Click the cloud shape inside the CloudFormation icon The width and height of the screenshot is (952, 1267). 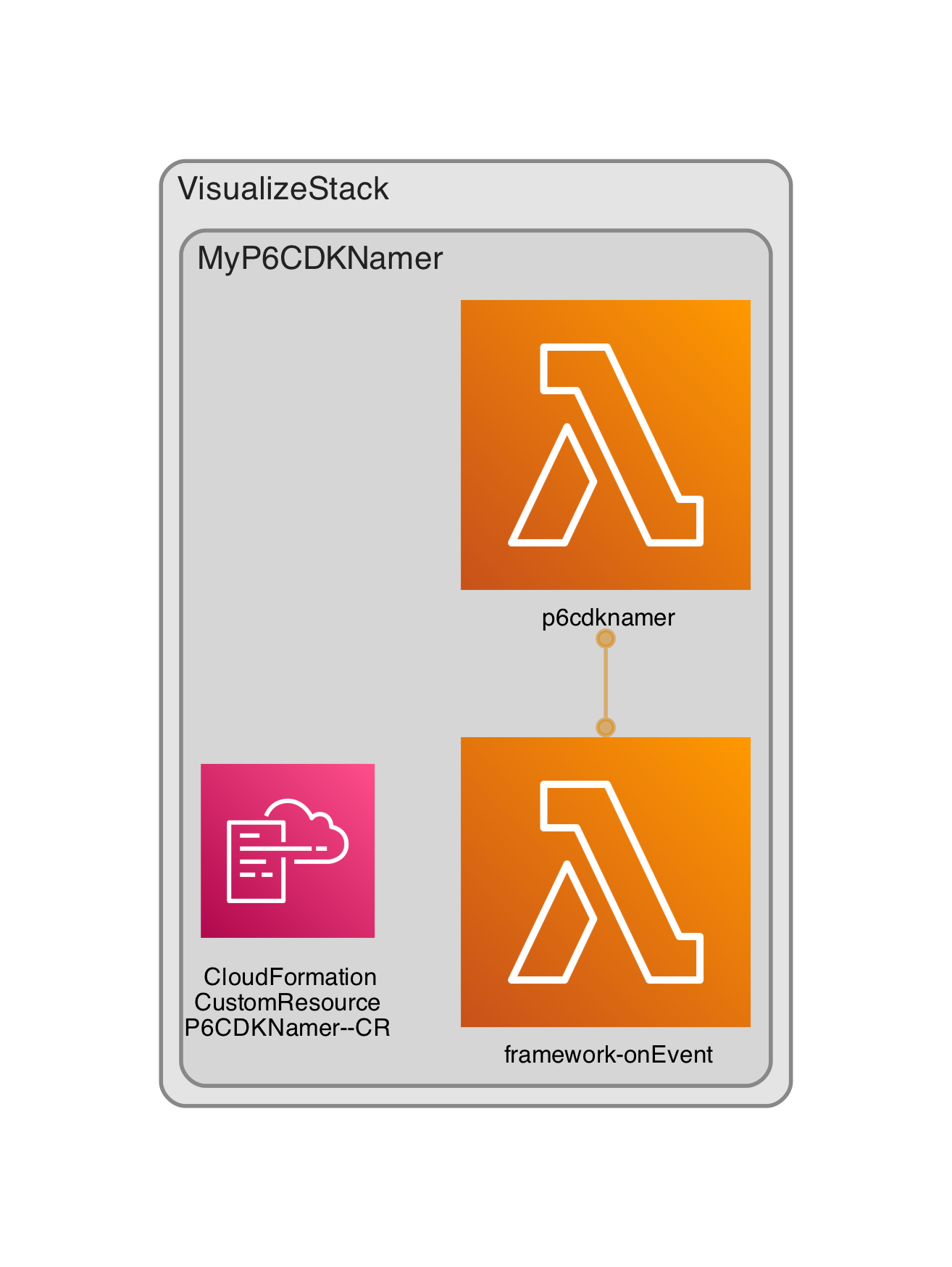(312, 831)
